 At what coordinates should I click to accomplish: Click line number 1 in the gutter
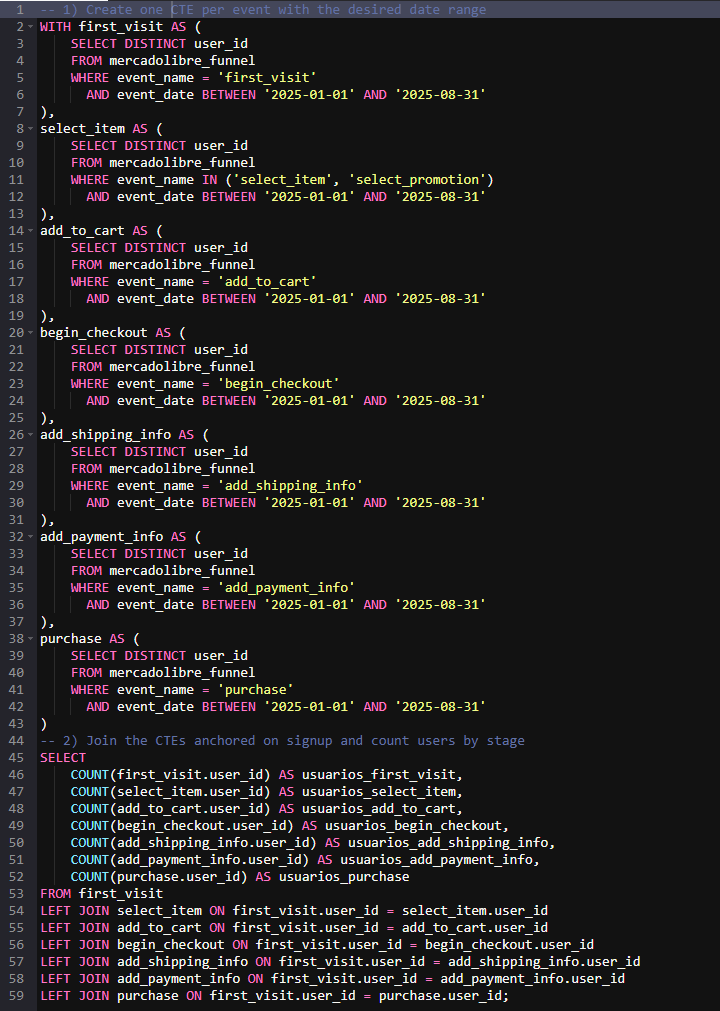(x=20, y=9)
